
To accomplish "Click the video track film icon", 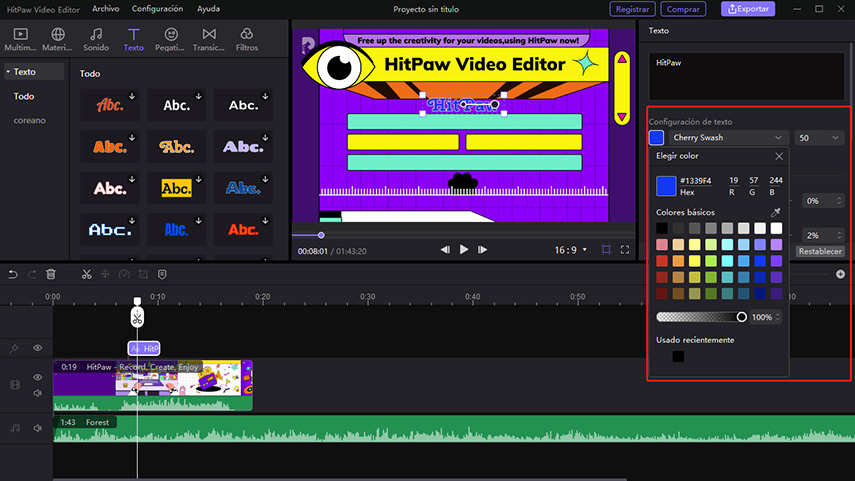I will click(15, 385).
